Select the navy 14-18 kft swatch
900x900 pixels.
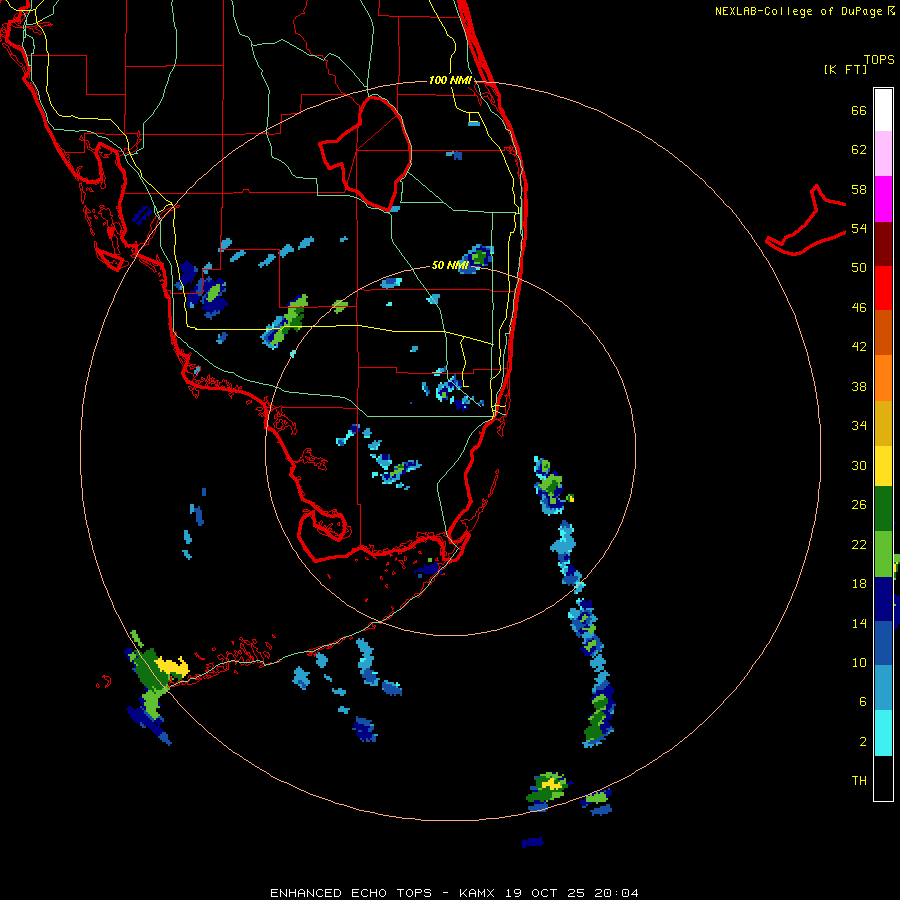tap(883, 599)
